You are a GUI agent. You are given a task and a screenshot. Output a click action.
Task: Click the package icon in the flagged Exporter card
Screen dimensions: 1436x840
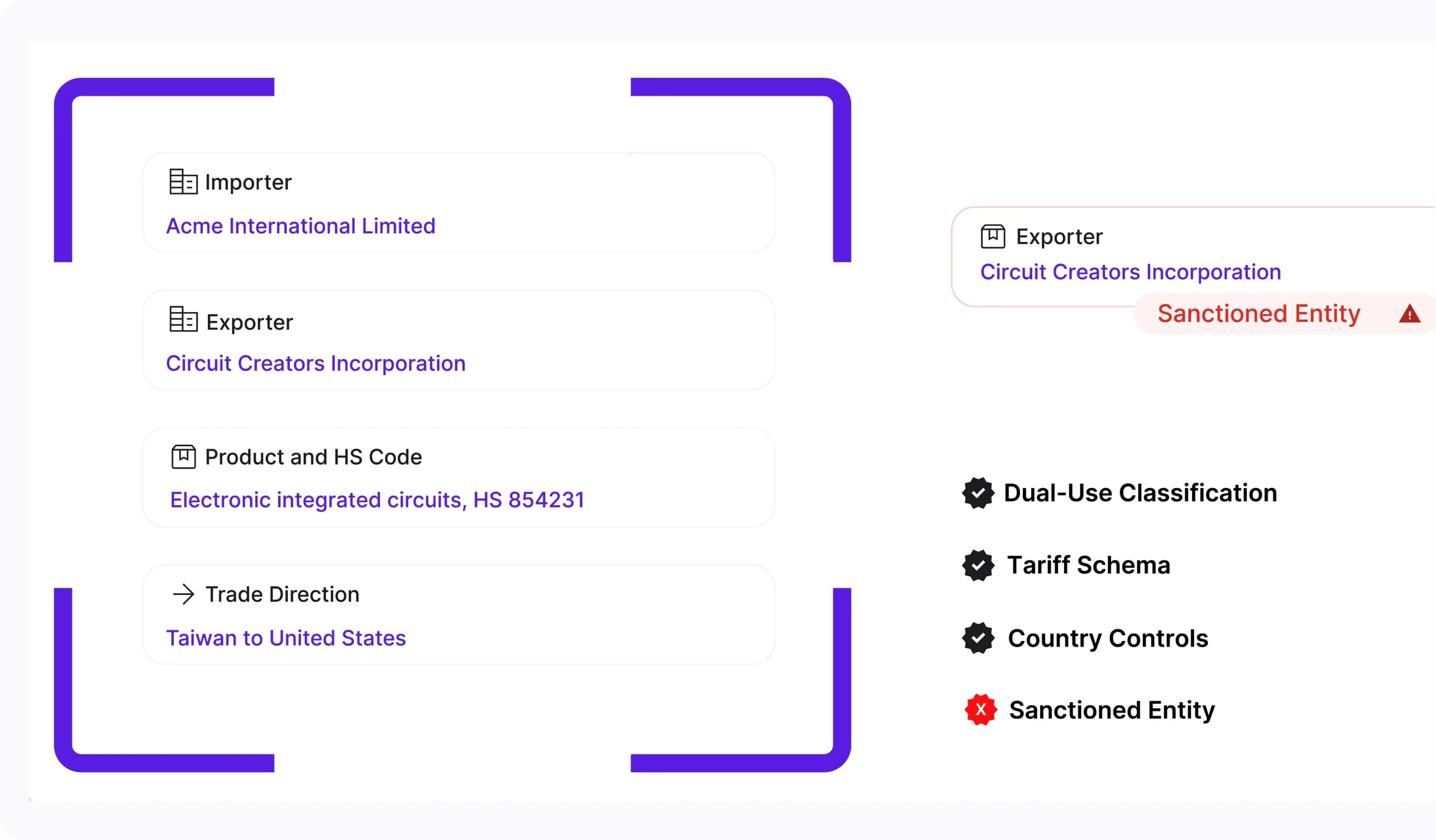(992, 236)
